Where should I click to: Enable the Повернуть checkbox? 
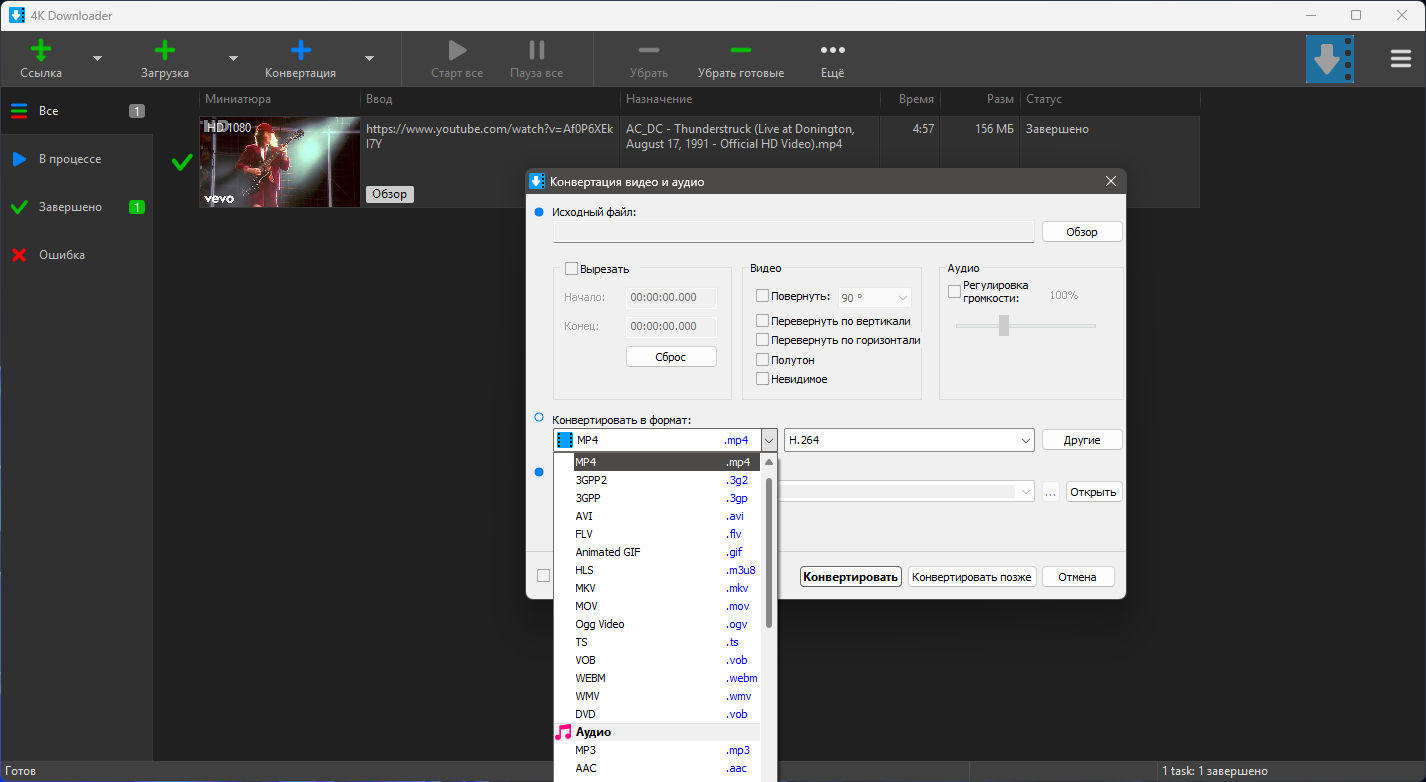point(763,296)
